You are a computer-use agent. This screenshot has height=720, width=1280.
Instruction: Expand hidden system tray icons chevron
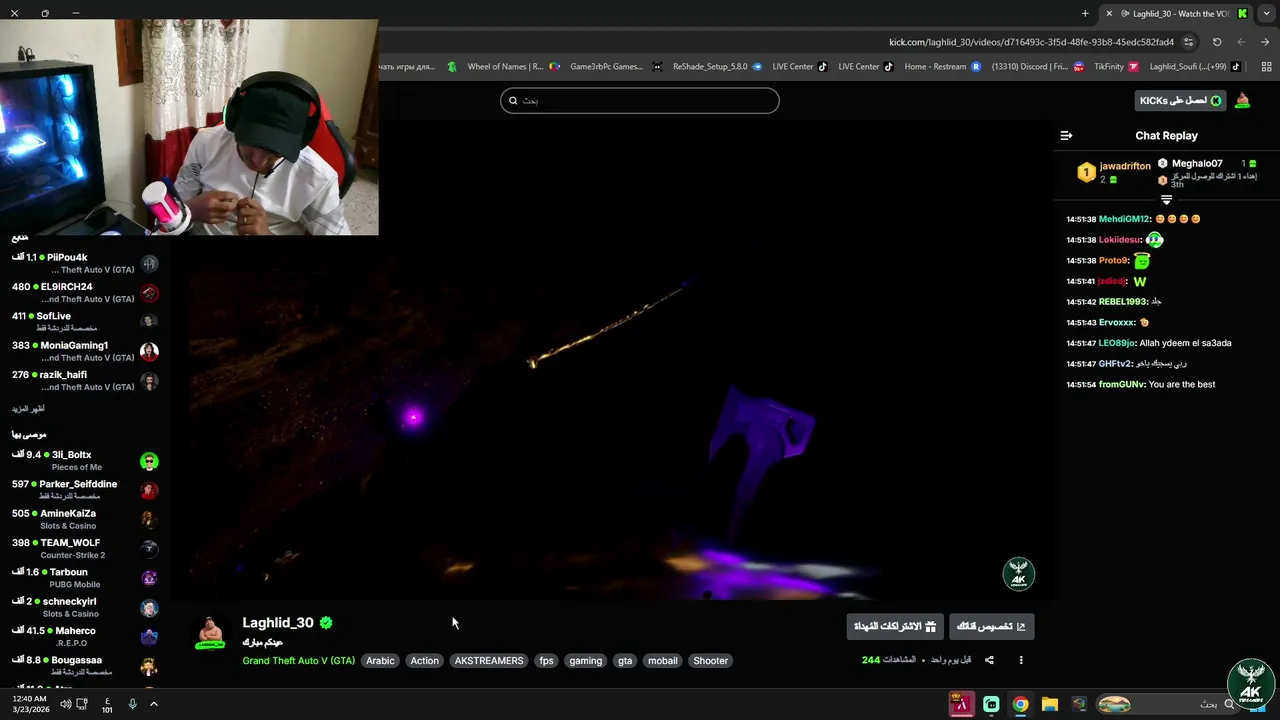tap(153, 704)
